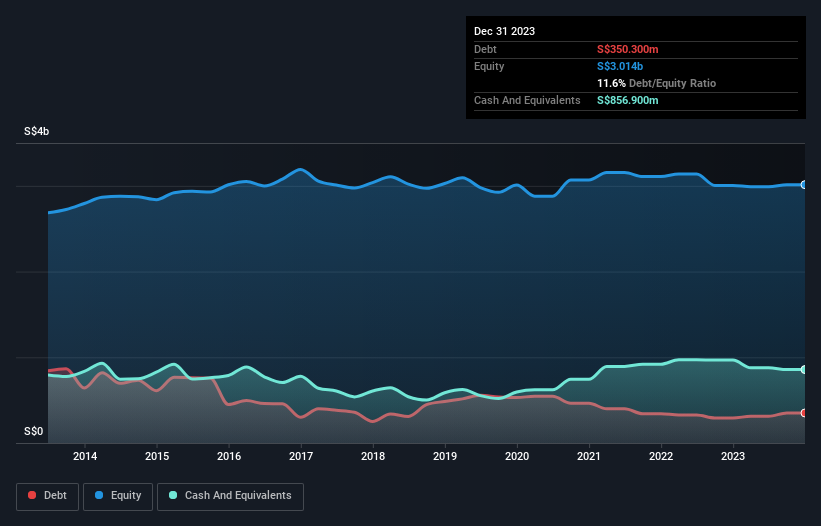Select the 2017 year tick label

(301, 457)
